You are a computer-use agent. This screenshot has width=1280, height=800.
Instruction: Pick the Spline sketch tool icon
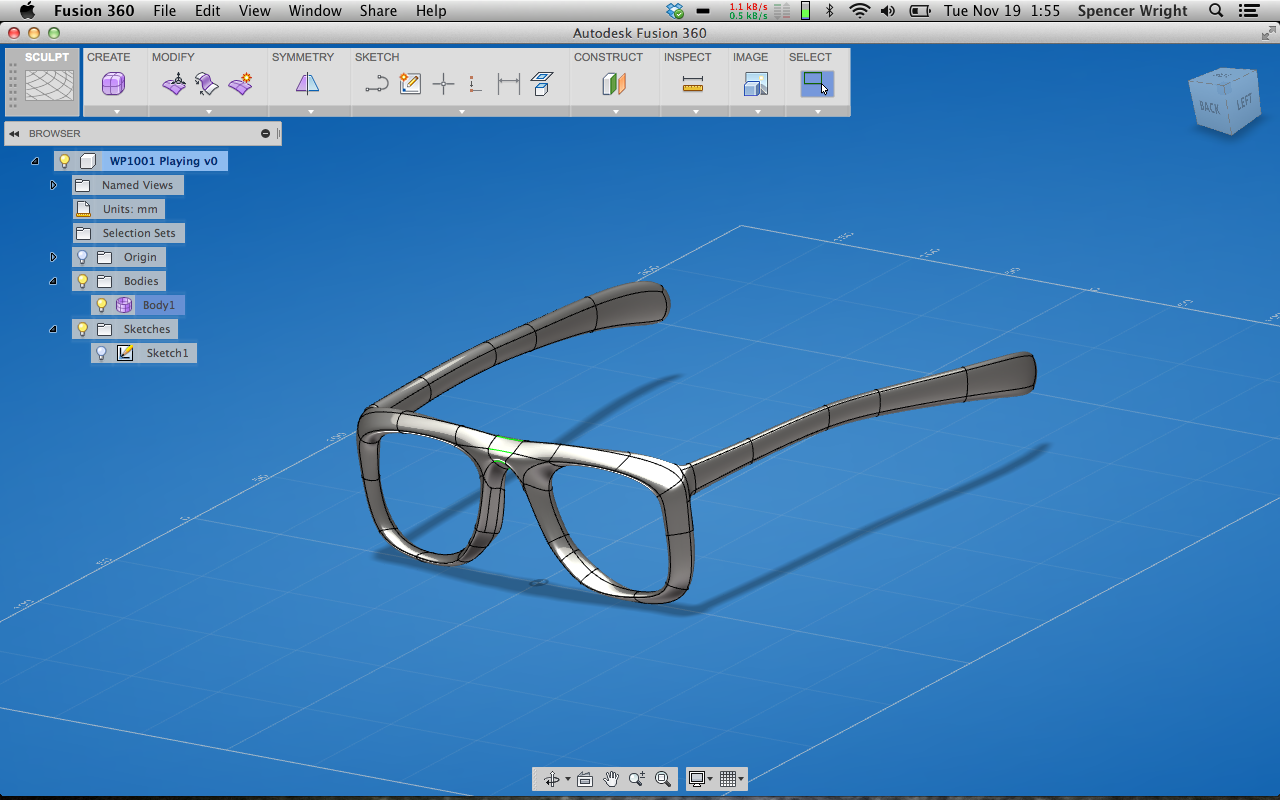(x=376, y=85)
